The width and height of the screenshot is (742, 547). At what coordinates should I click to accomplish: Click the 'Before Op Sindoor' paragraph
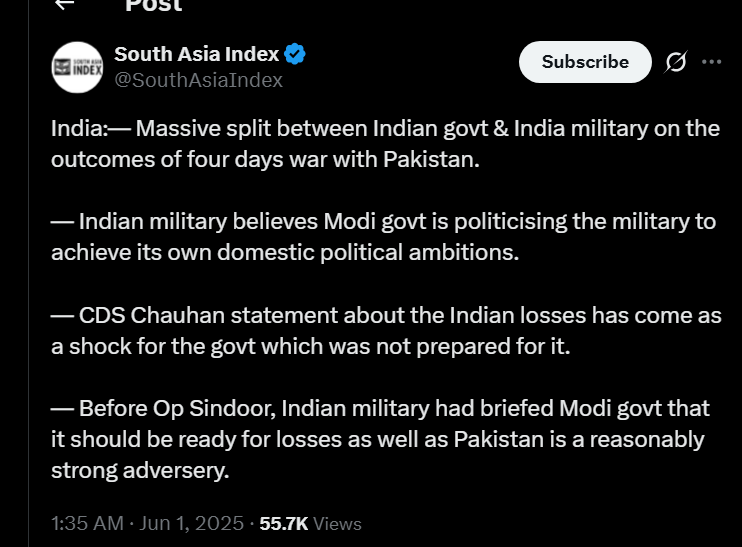click(380, 438)
